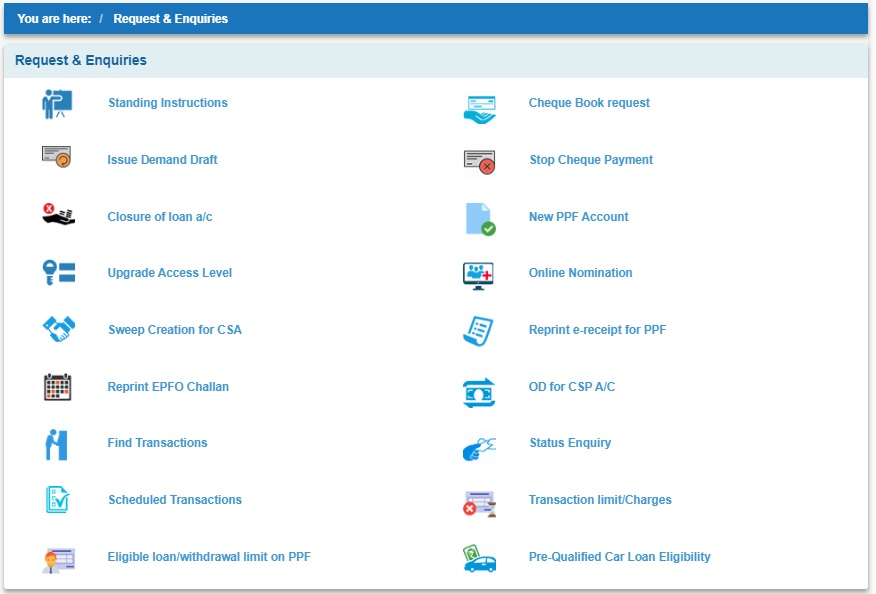
Task: Click the Cheque Book request hand icon
Action: click(x=479, y=110)
